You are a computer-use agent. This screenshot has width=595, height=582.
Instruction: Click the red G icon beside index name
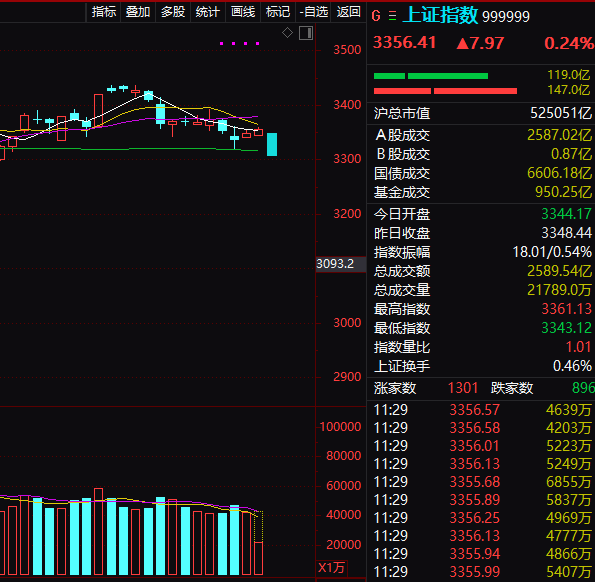pyautogui.click(x=376, y=16)
